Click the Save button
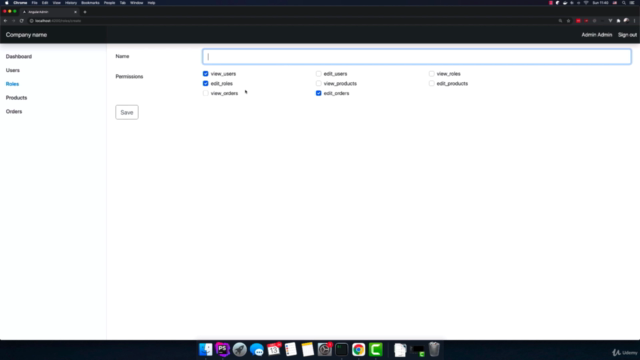The height and width of the screenshot is (360, 640). point(127,112)
